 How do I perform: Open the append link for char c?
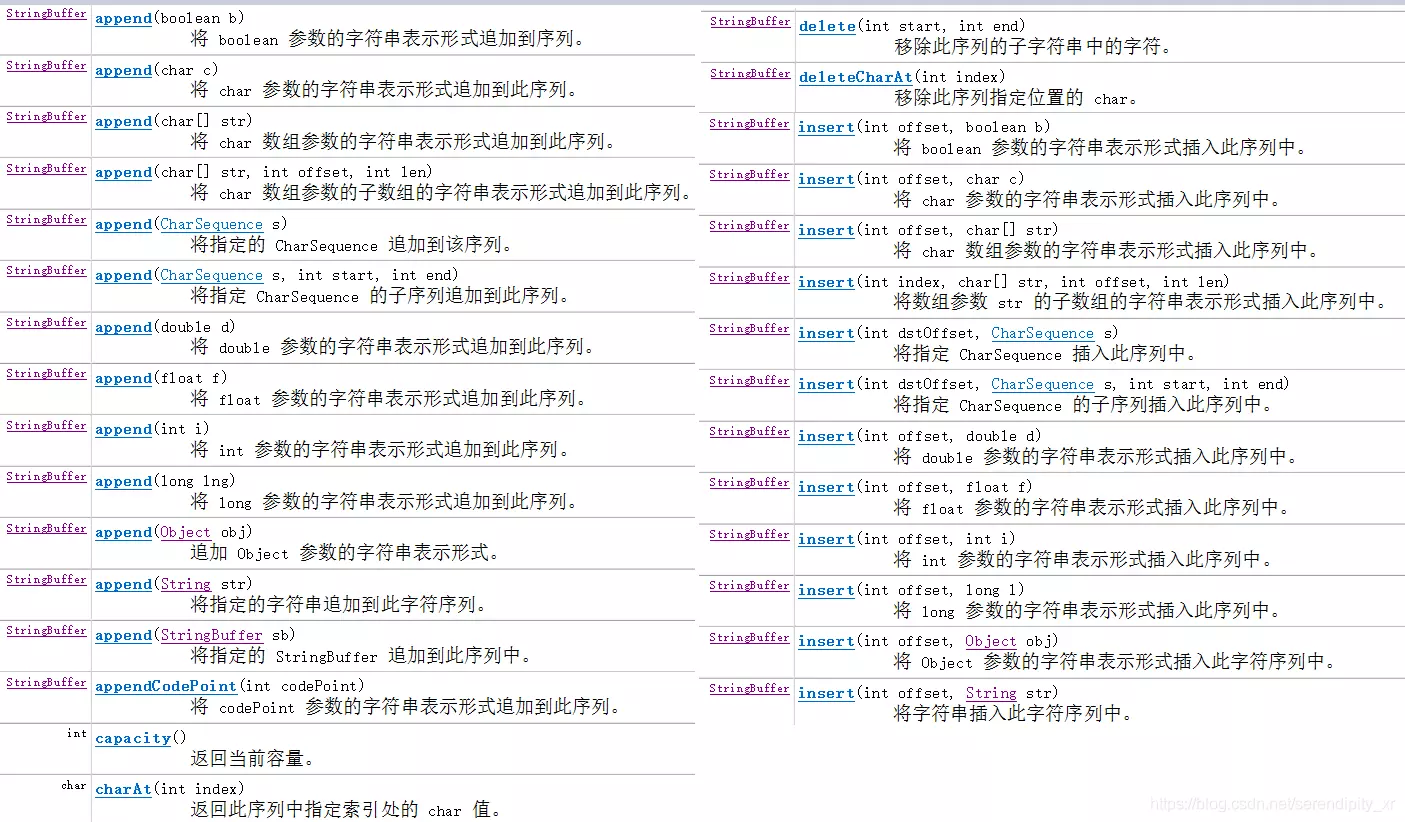pyautogui.click(x=123, y=70)
